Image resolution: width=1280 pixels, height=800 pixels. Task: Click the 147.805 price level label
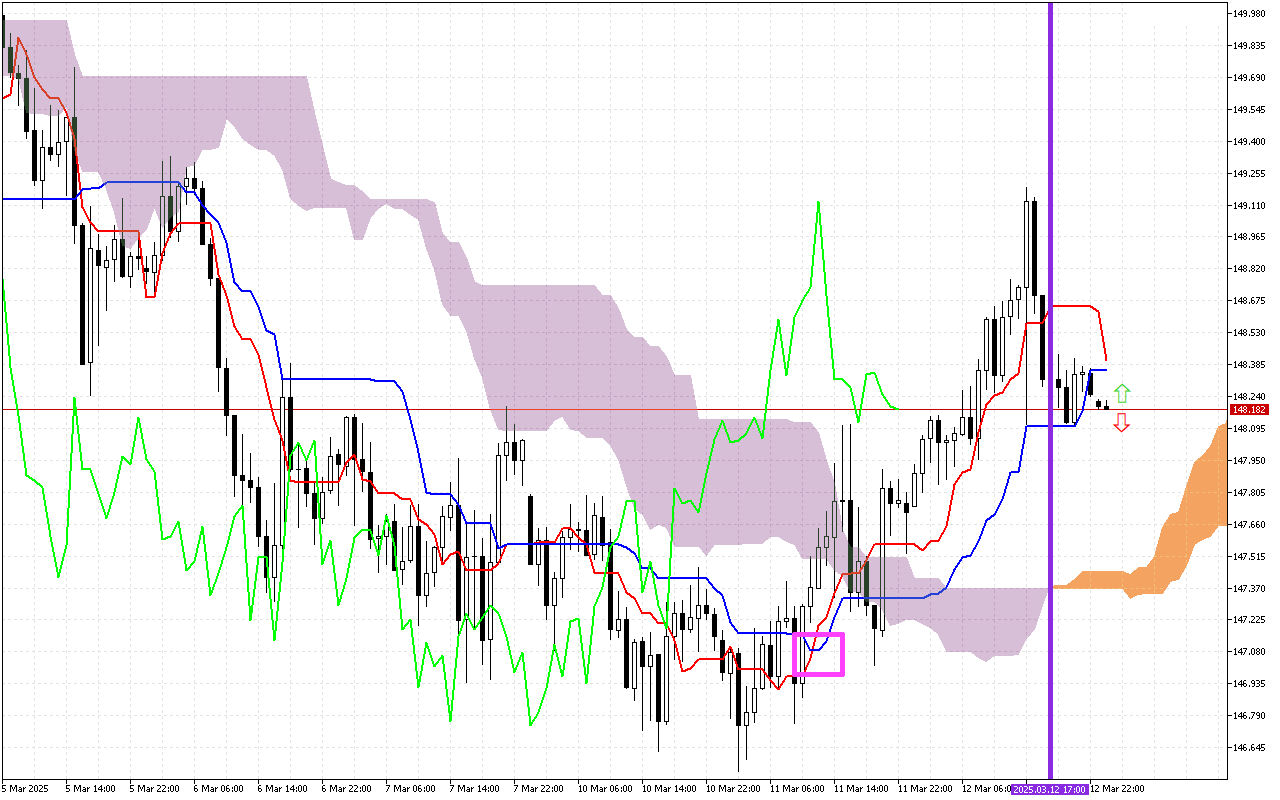pyautogui.click(x=1250, y=493)
